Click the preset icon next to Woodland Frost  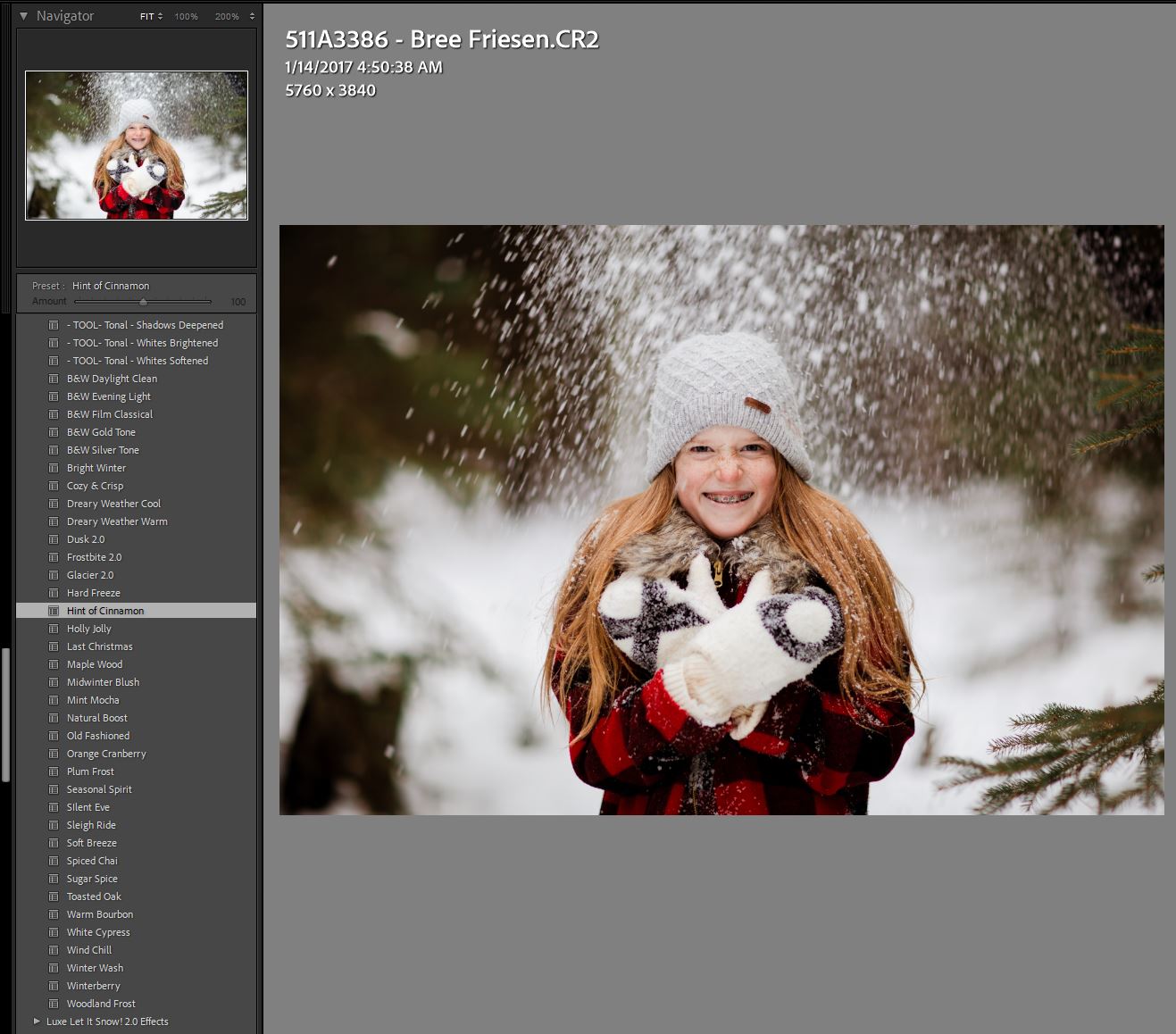[54, 1004]
